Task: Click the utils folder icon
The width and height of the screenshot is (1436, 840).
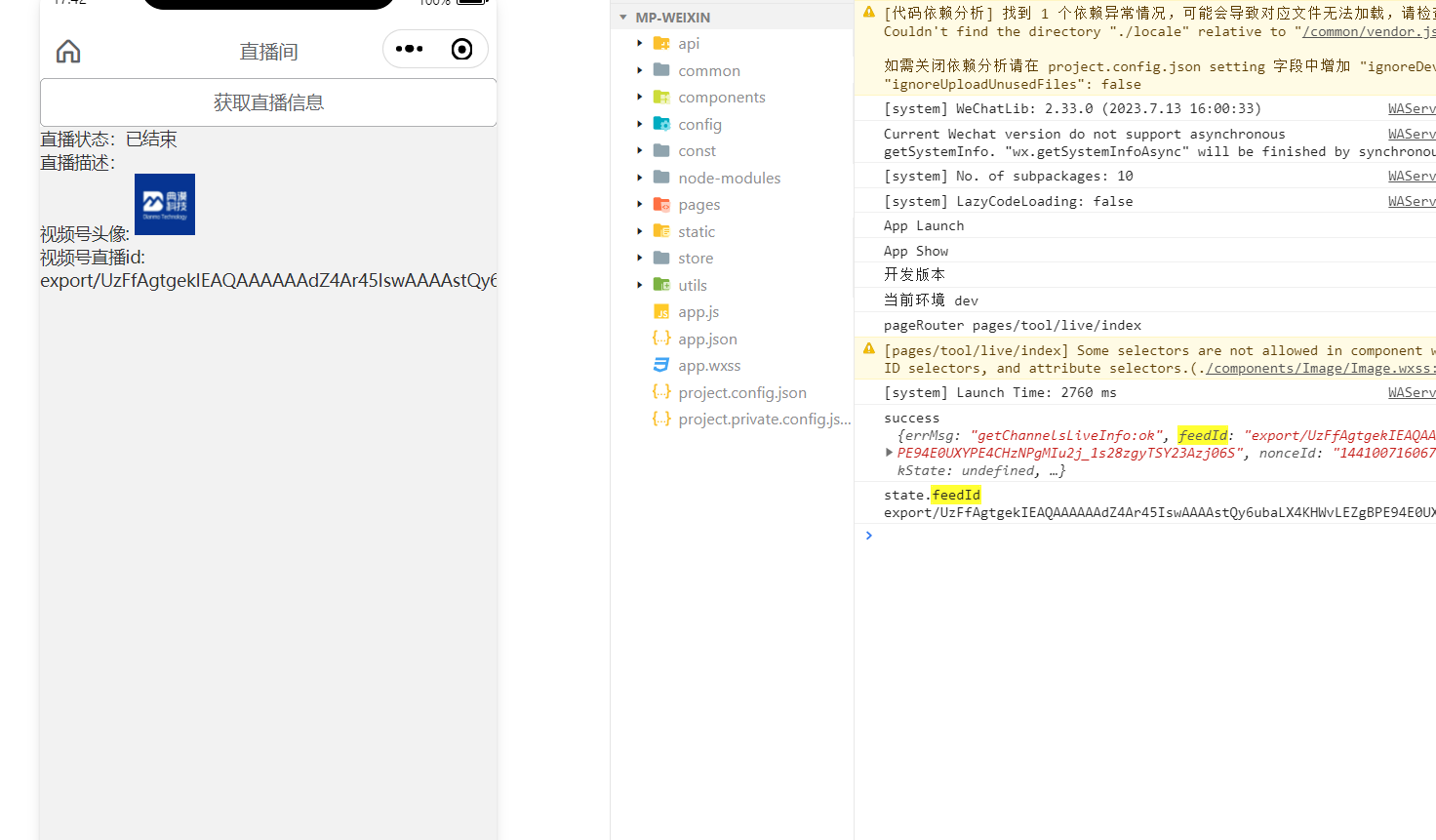Action: 661,285
